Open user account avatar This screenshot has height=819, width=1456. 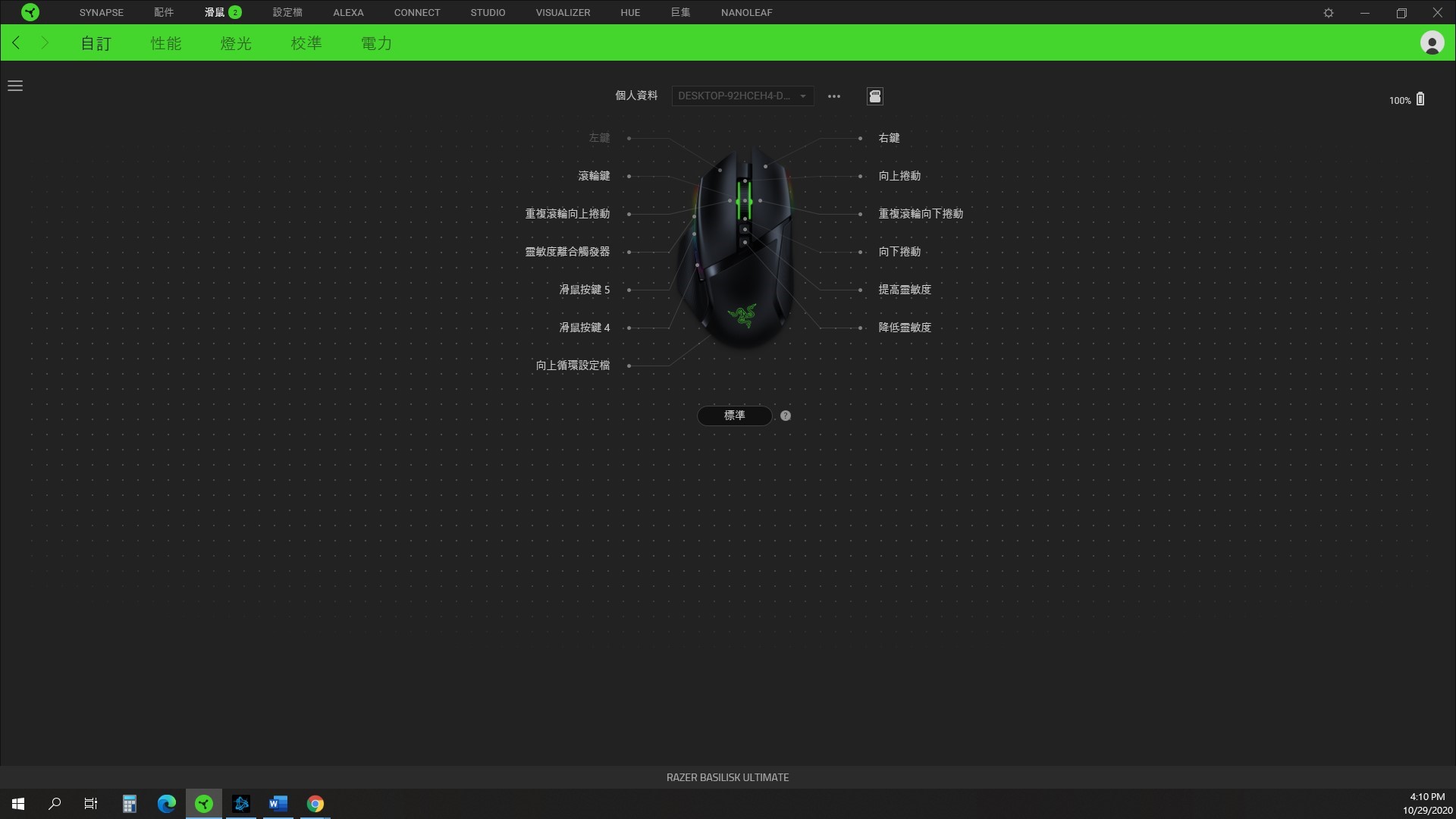click(x=1432, y=42)
